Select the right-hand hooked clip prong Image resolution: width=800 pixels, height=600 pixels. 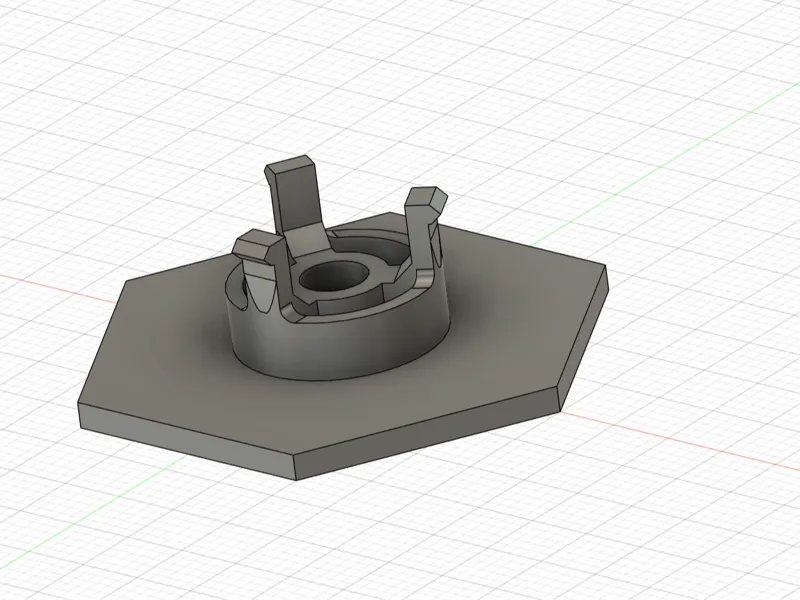(x=423, y=230)
